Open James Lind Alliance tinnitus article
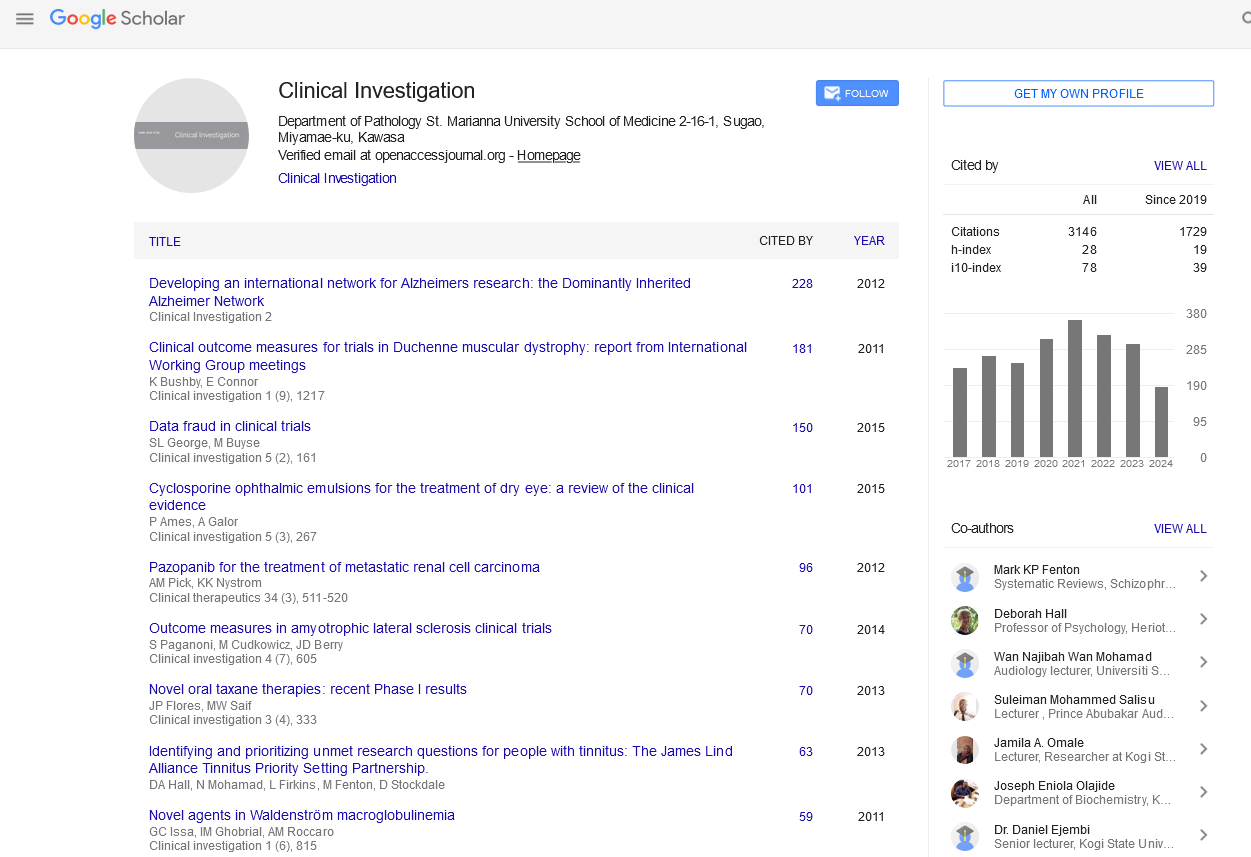The width and height of the screenshot is (1251, 857). [441, 760]
